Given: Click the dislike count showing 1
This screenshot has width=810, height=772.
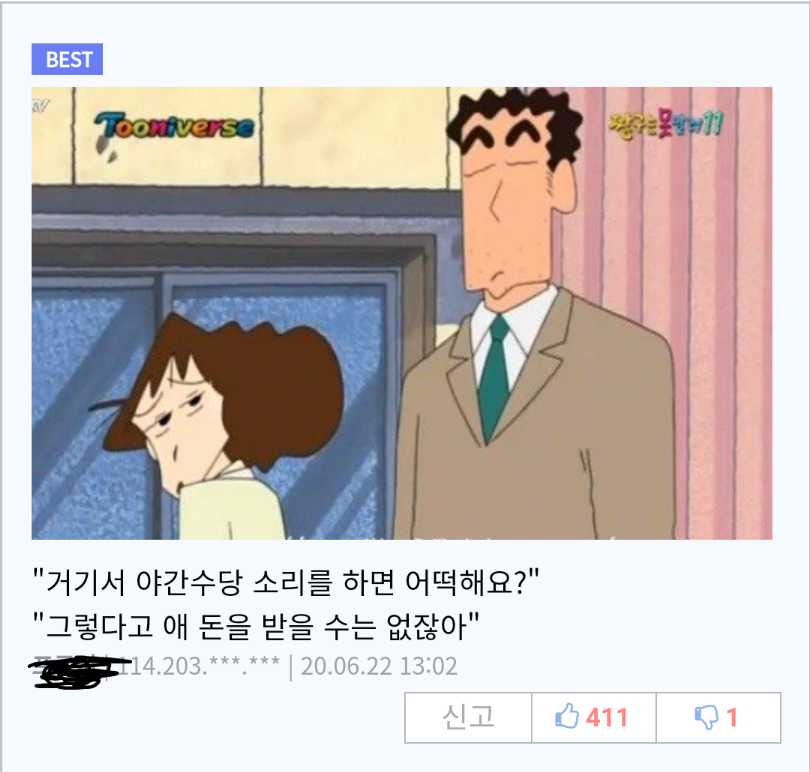Looking at the screenshot, I should click(731, 717).
